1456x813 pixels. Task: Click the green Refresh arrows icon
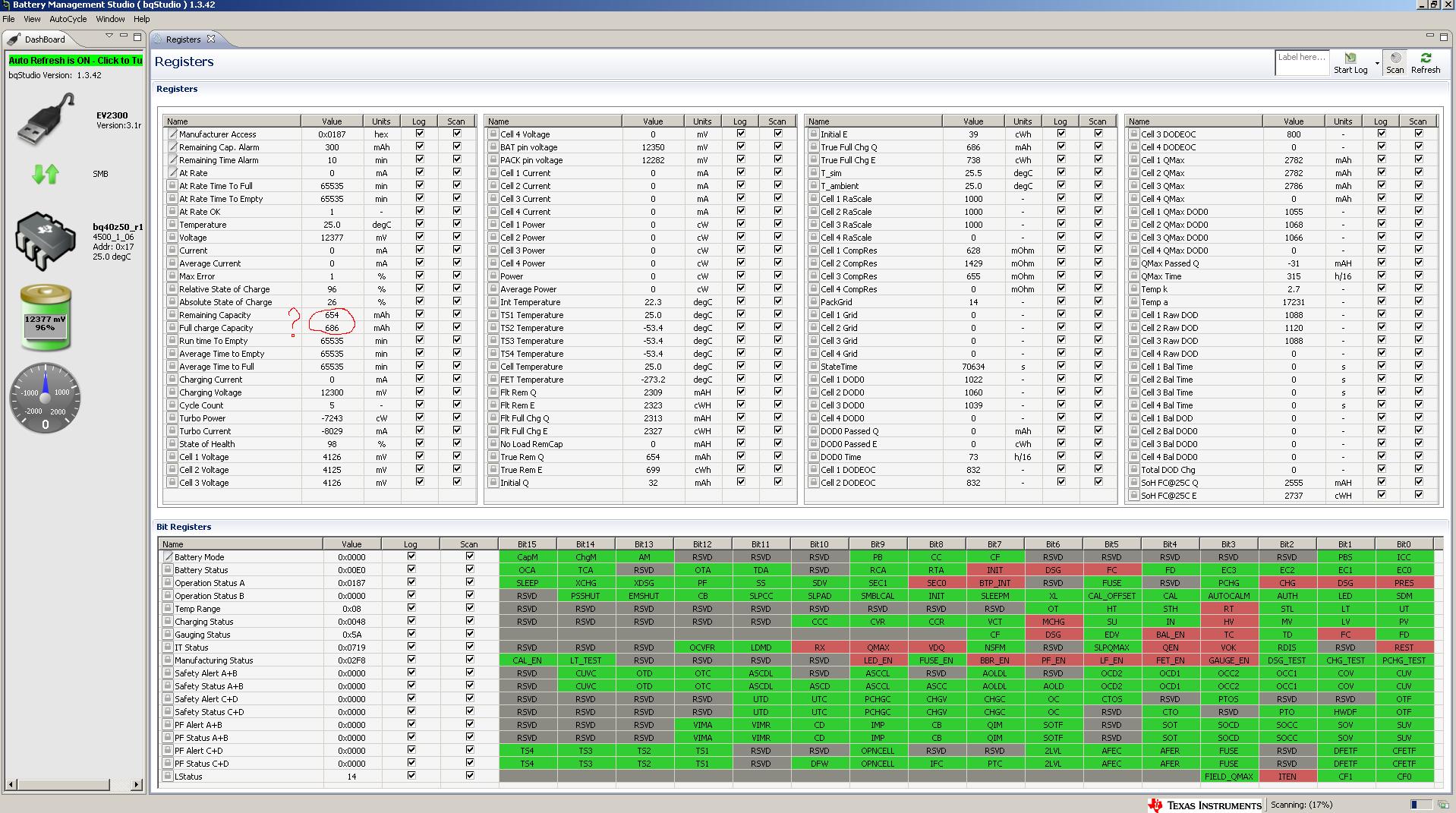click(1426, 58)
